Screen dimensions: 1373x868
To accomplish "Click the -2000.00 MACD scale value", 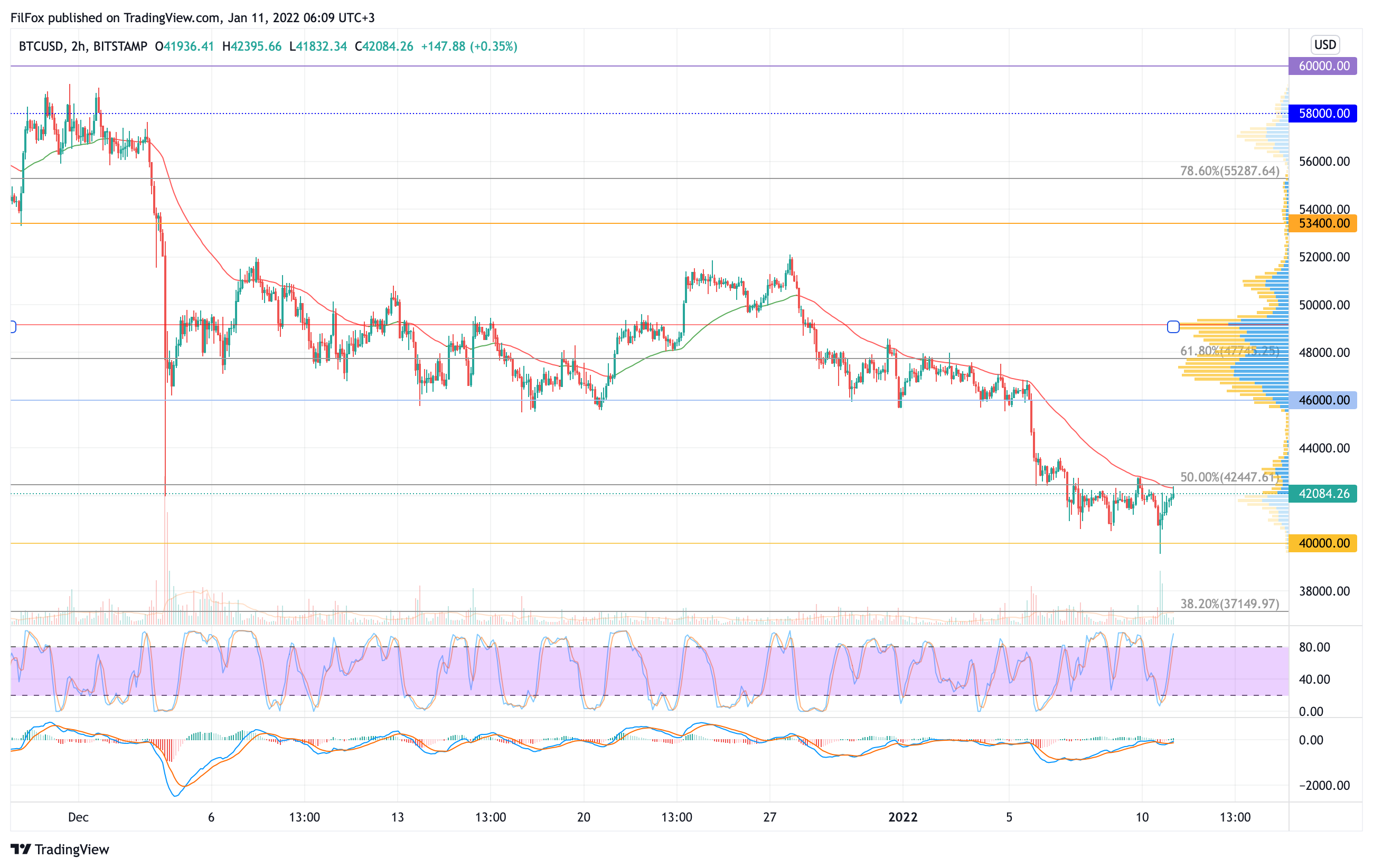I will coord(1324,785).
